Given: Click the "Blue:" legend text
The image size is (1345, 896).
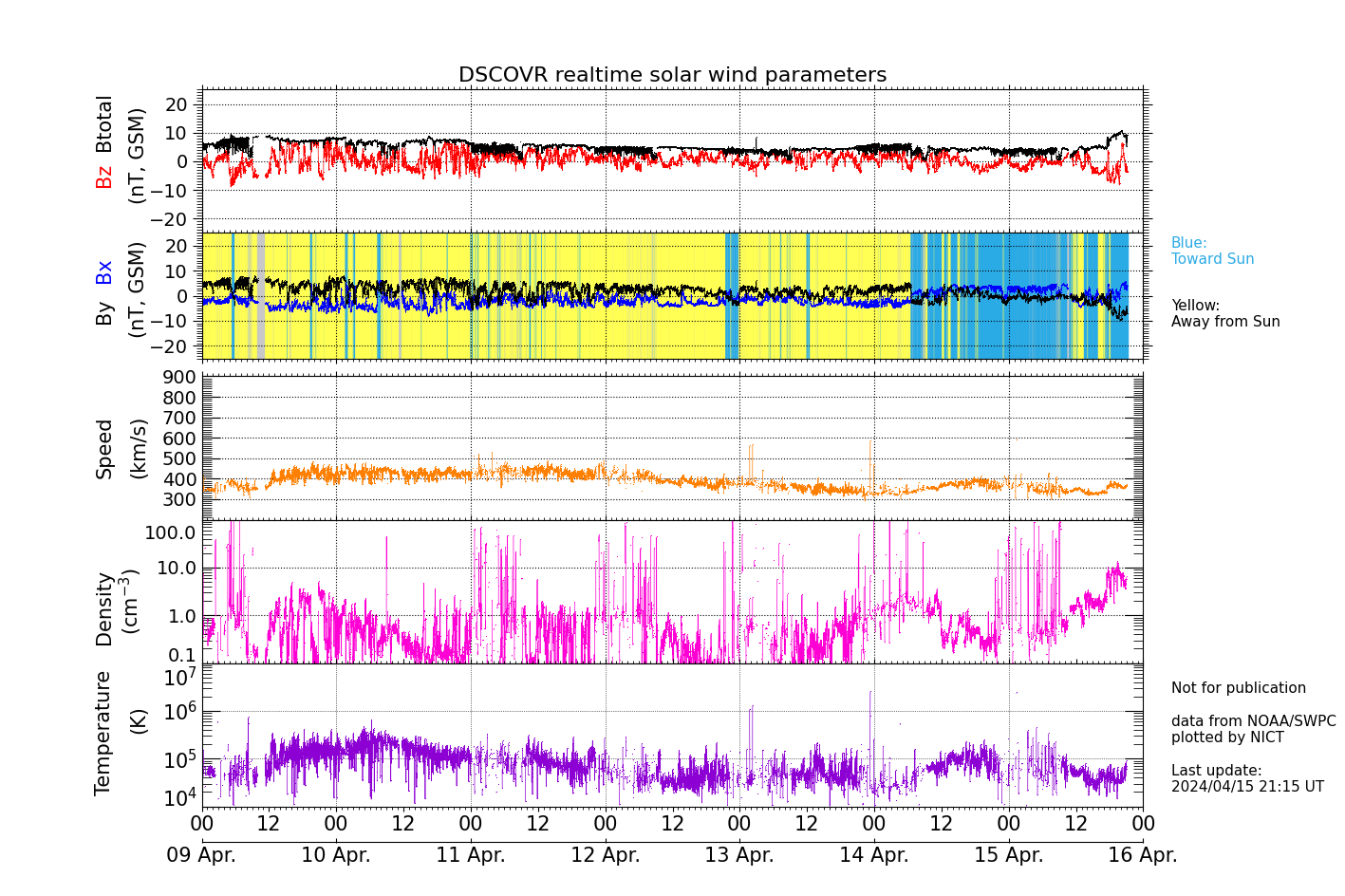Looking at the screenshot, I should point(1188,243).
